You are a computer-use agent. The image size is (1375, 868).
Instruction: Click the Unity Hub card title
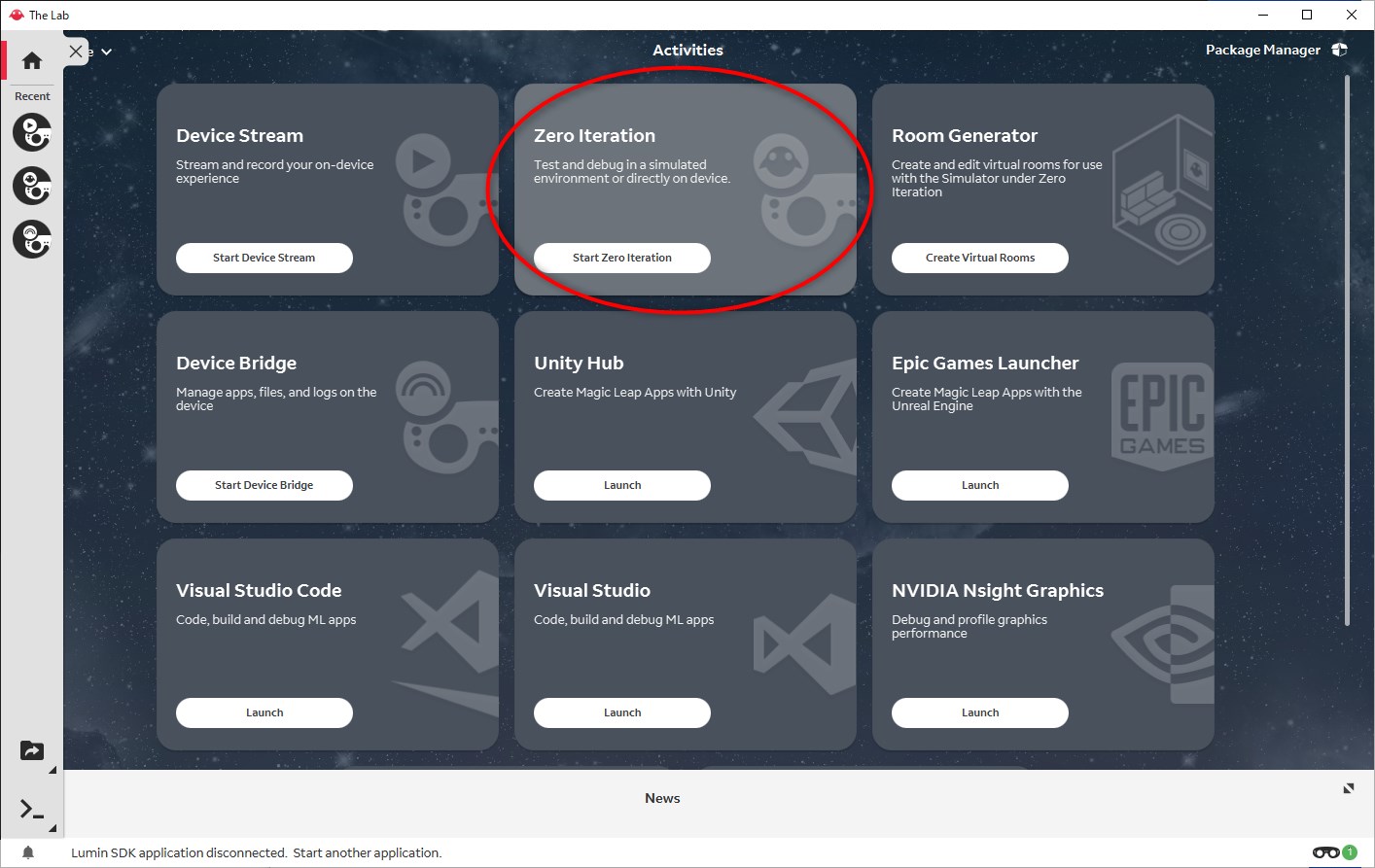click(x=579, y=363)
